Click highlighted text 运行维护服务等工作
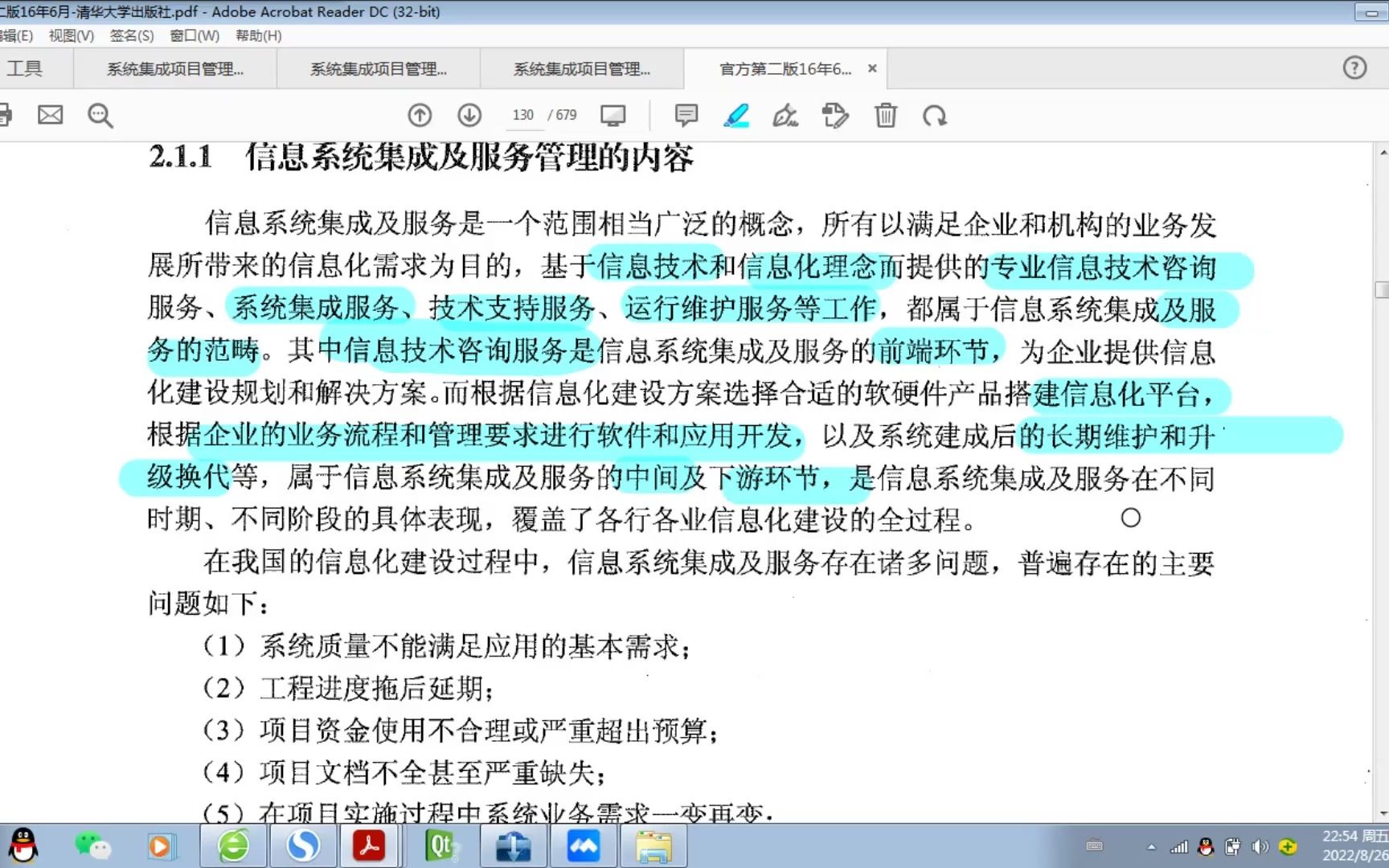The image size is (1389, 868). 751,308
